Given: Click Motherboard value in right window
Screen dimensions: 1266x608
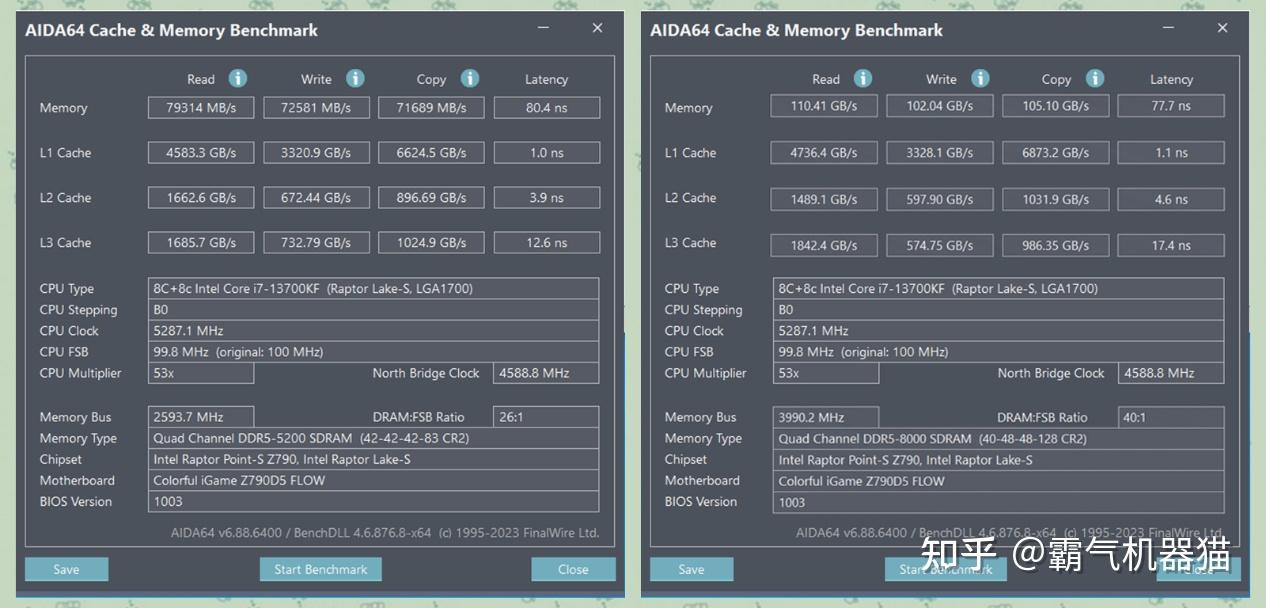Looking at the screenshot, I should pyautogui.click(x=999, y=481).
